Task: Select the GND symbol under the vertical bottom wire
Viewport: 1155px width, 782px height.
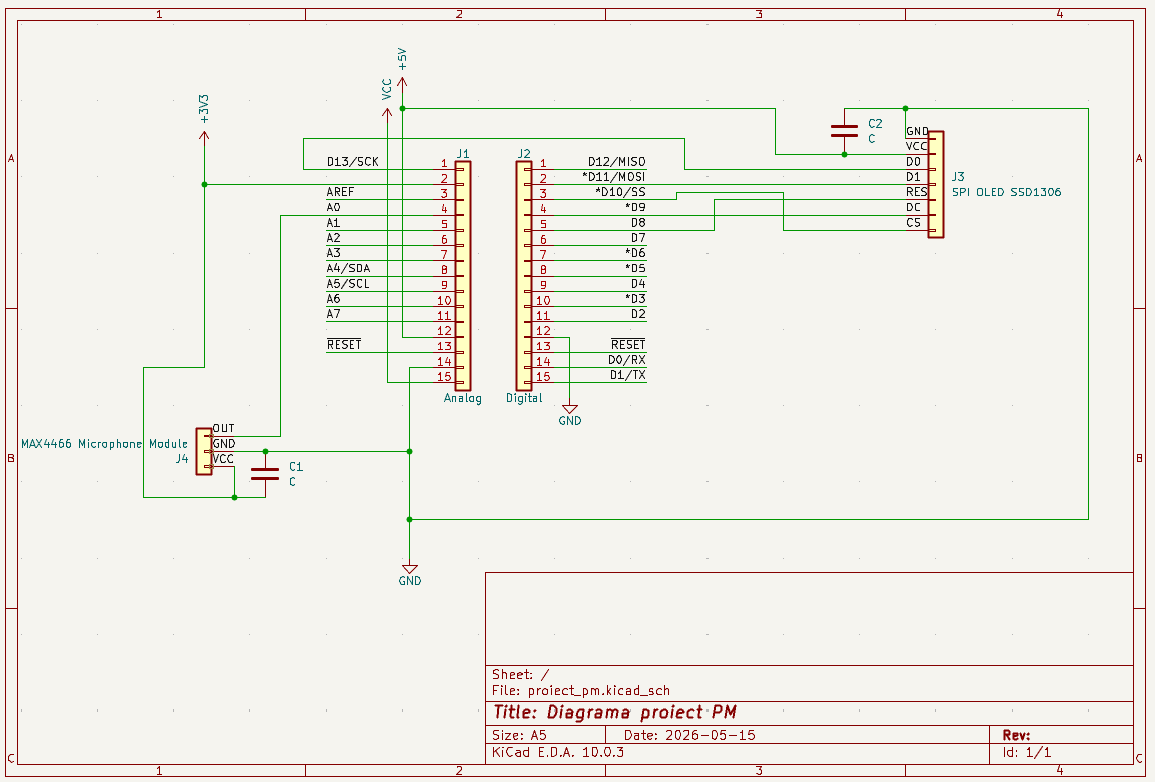Action: (x=410, y=569)
